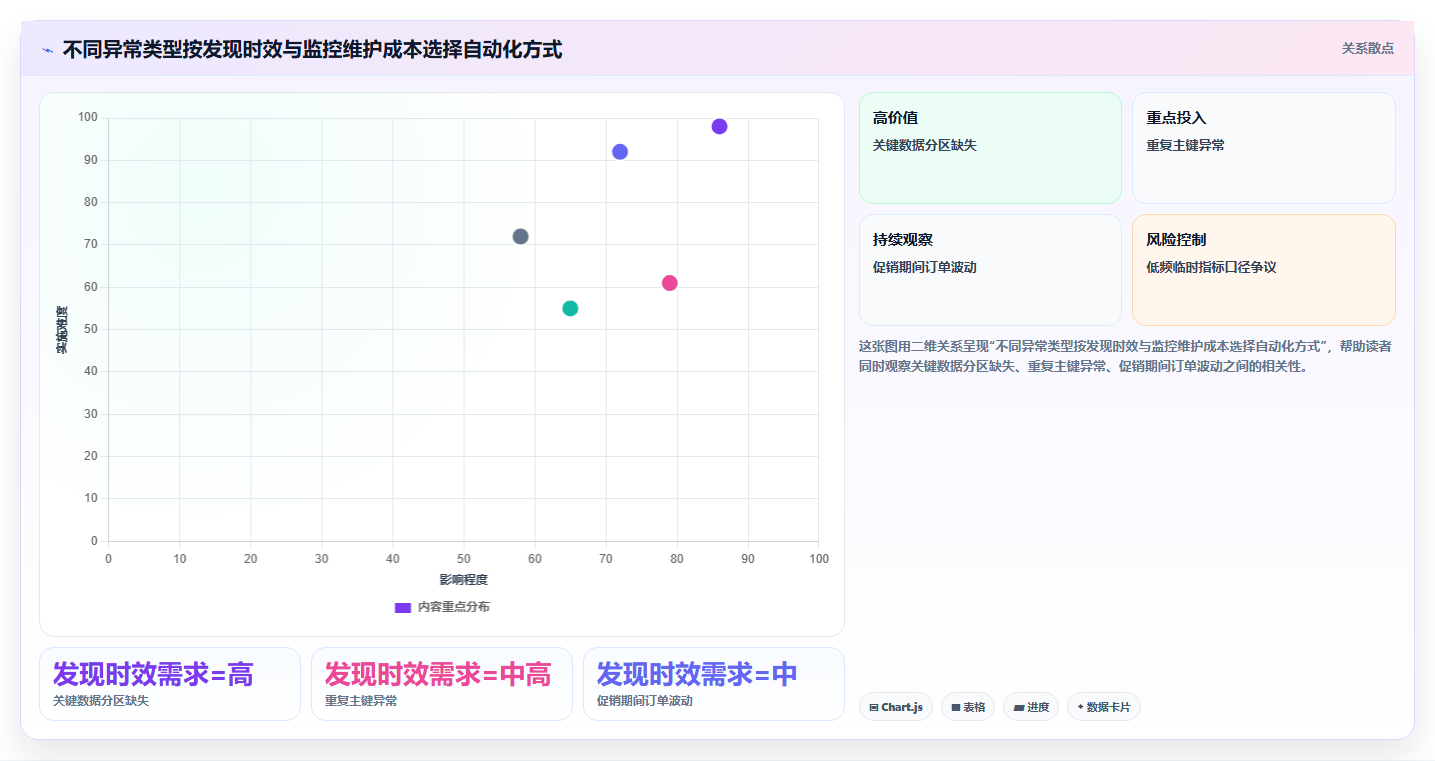
Task: Open the 数据卡片 tag
Action: [x=1104, y=707]
